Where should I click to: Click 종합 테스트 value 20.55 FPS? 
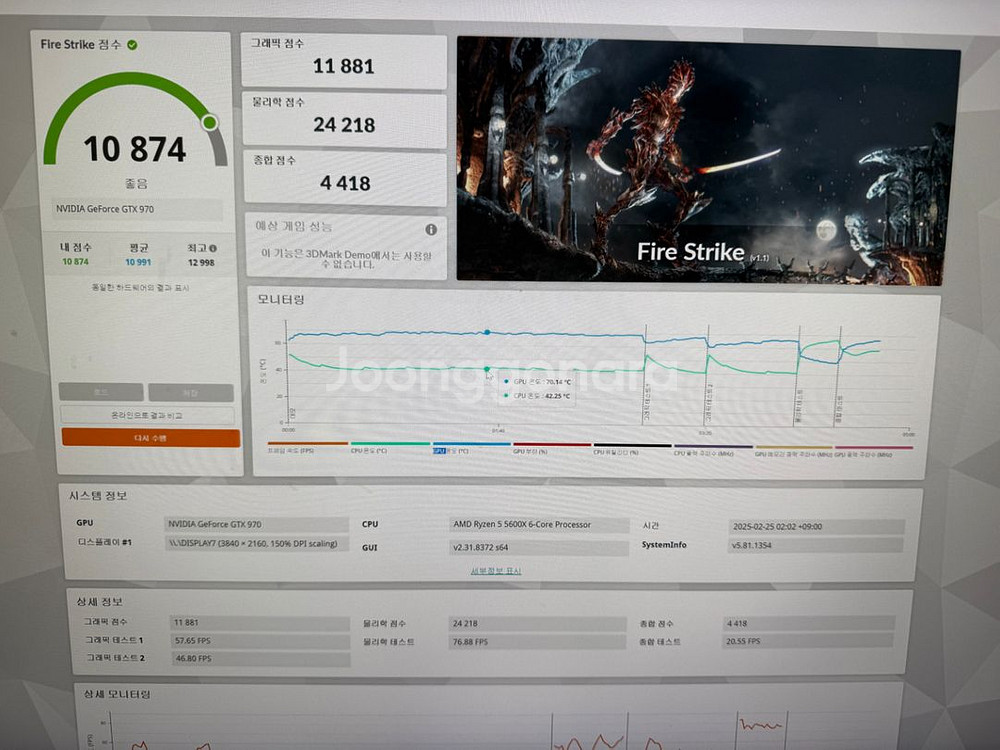point(808,641)
